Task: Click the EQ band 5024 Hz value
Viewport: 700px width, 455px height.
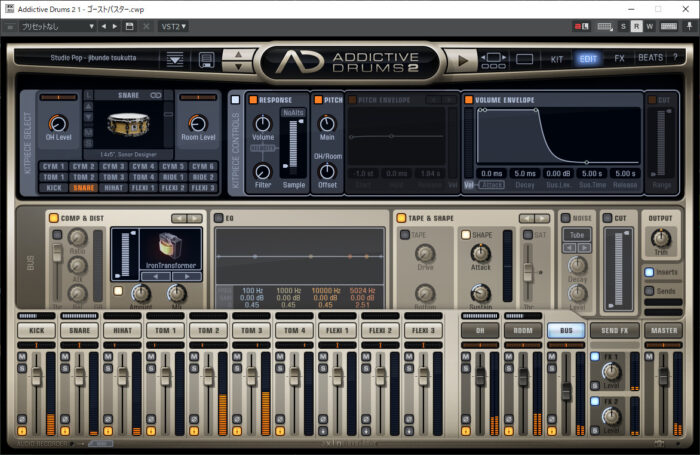Action: coord(362,290)
